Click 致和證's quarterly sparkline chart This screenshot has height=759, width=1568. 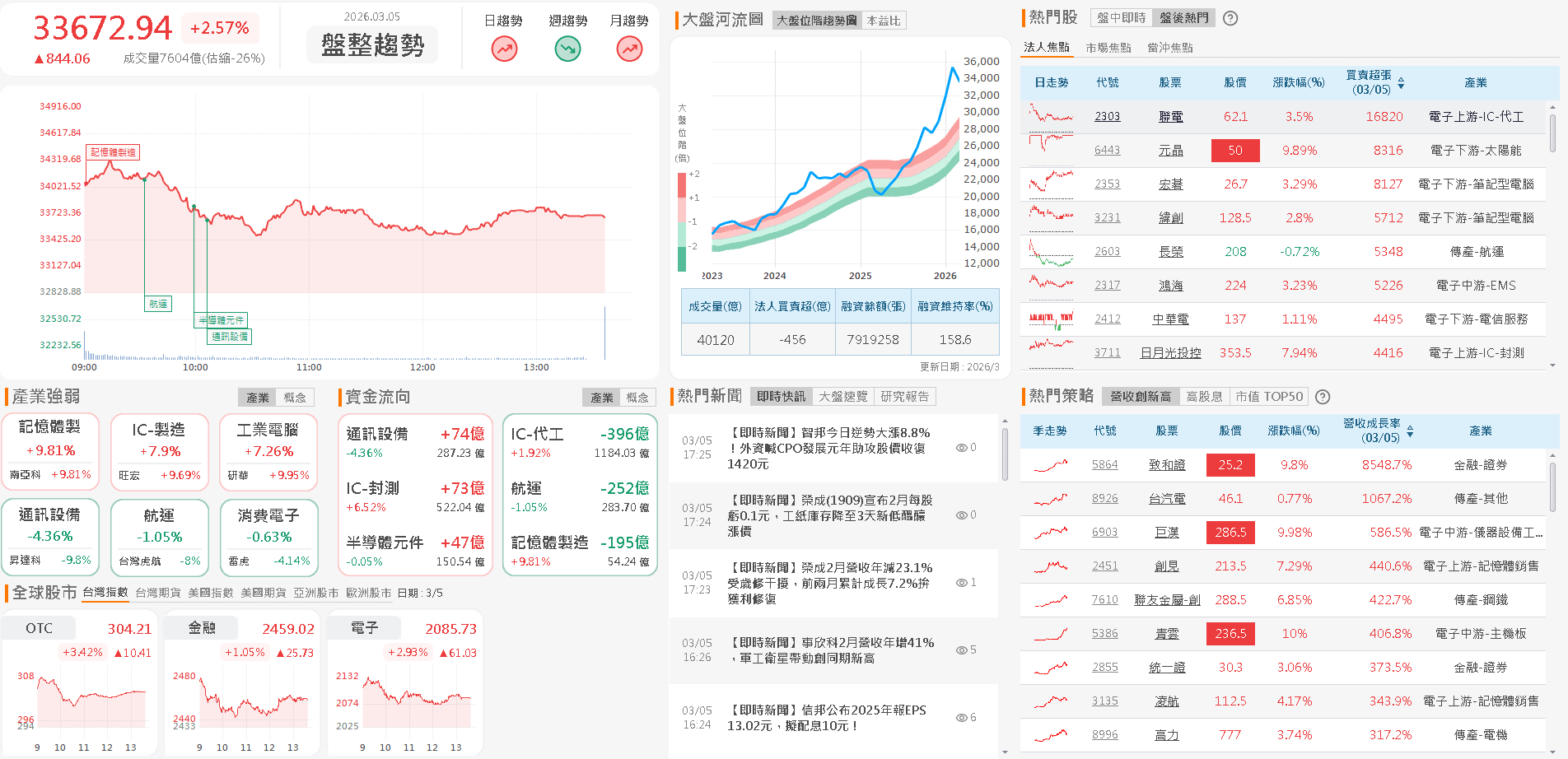point(1049,464)
